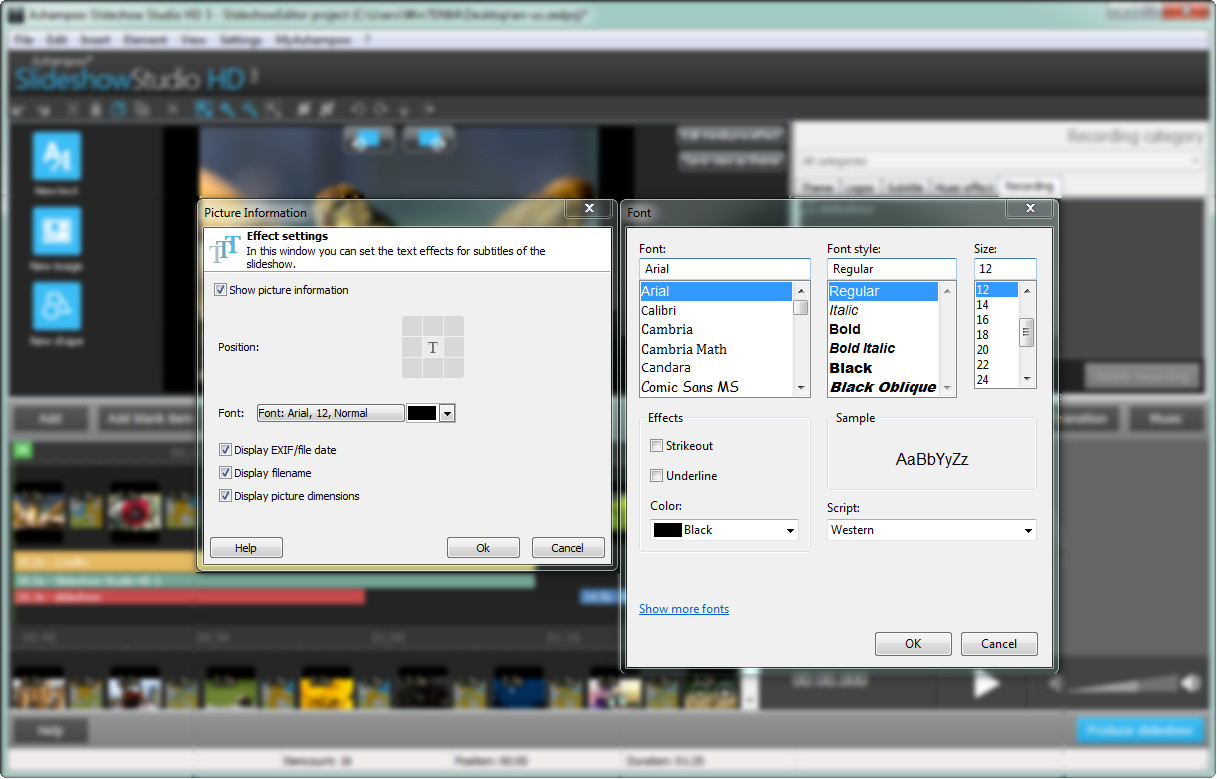Click the New image icon in sidebar

coord(56,232)
